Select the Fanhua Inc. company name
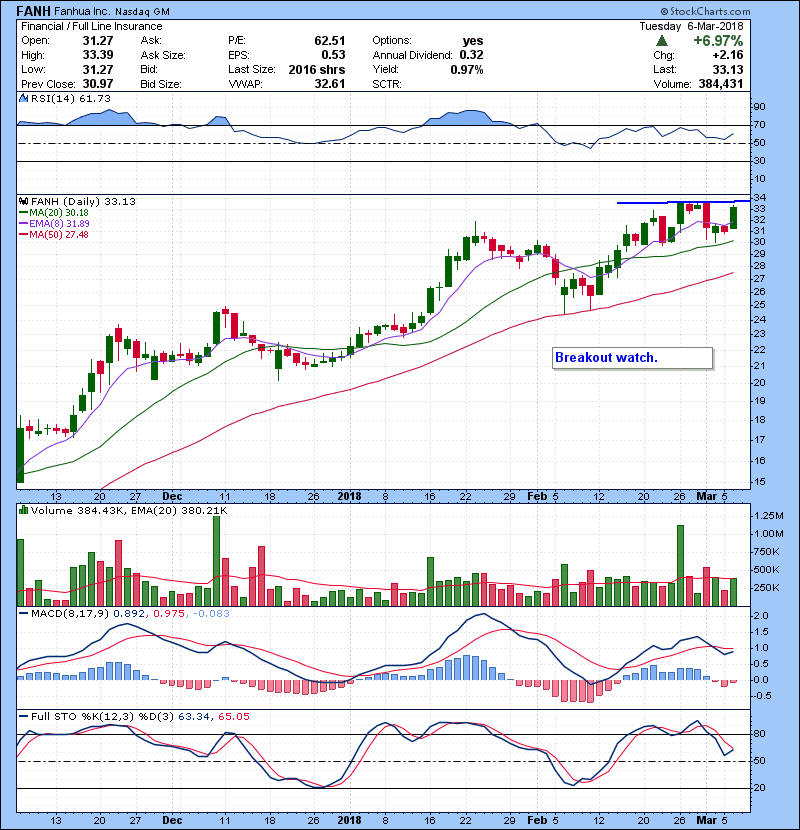800x830 pixels. coord(82,11)
